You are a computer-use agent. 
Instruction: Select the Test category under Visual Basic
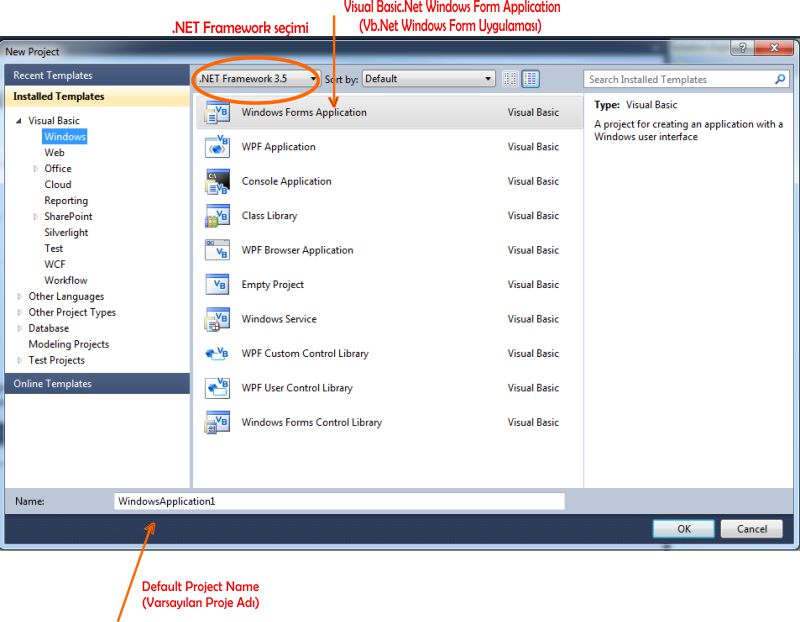pos(54,248)
